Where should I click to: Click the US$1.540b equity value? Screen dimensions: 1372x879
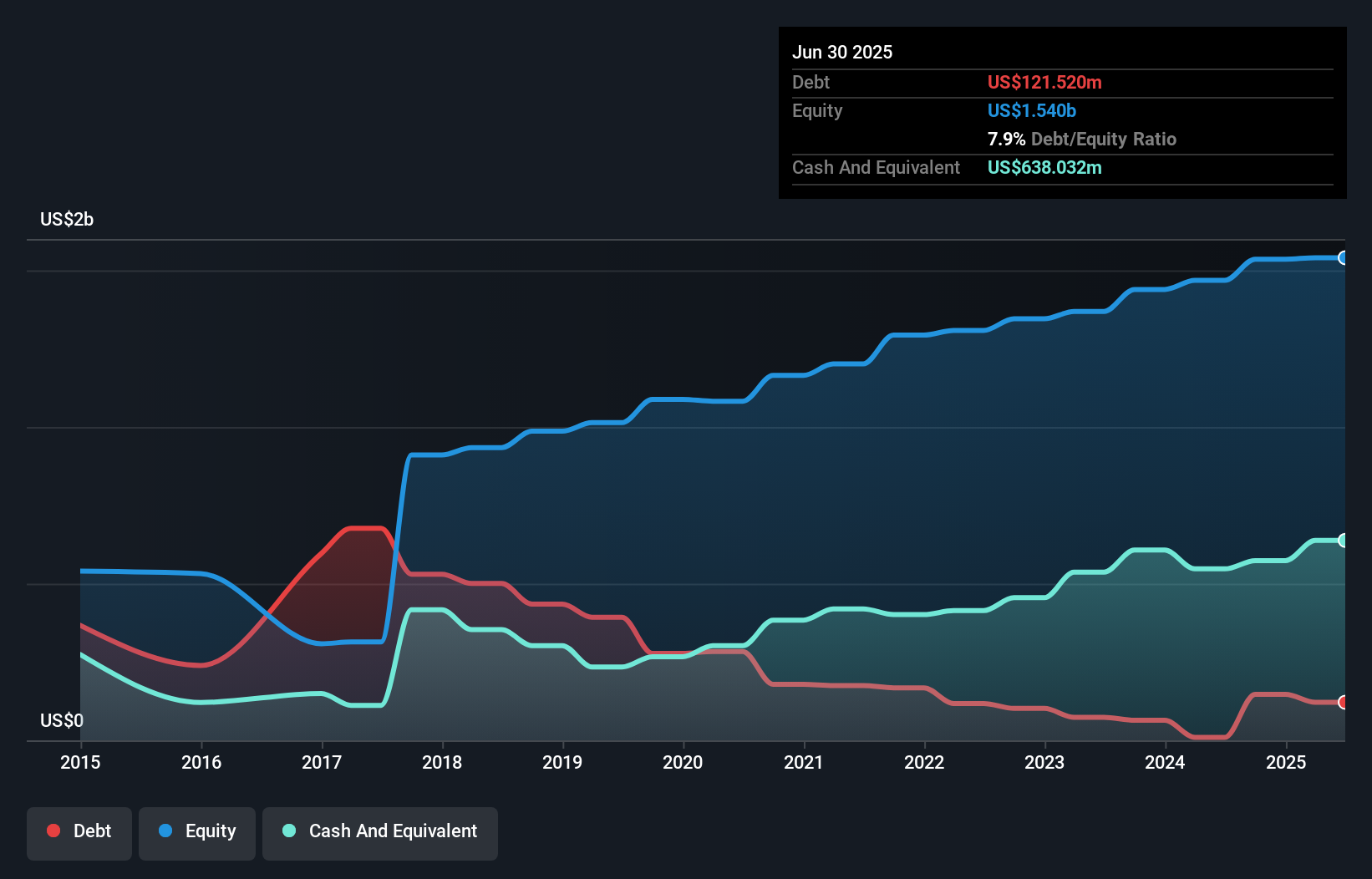[x=1031, y=110]
